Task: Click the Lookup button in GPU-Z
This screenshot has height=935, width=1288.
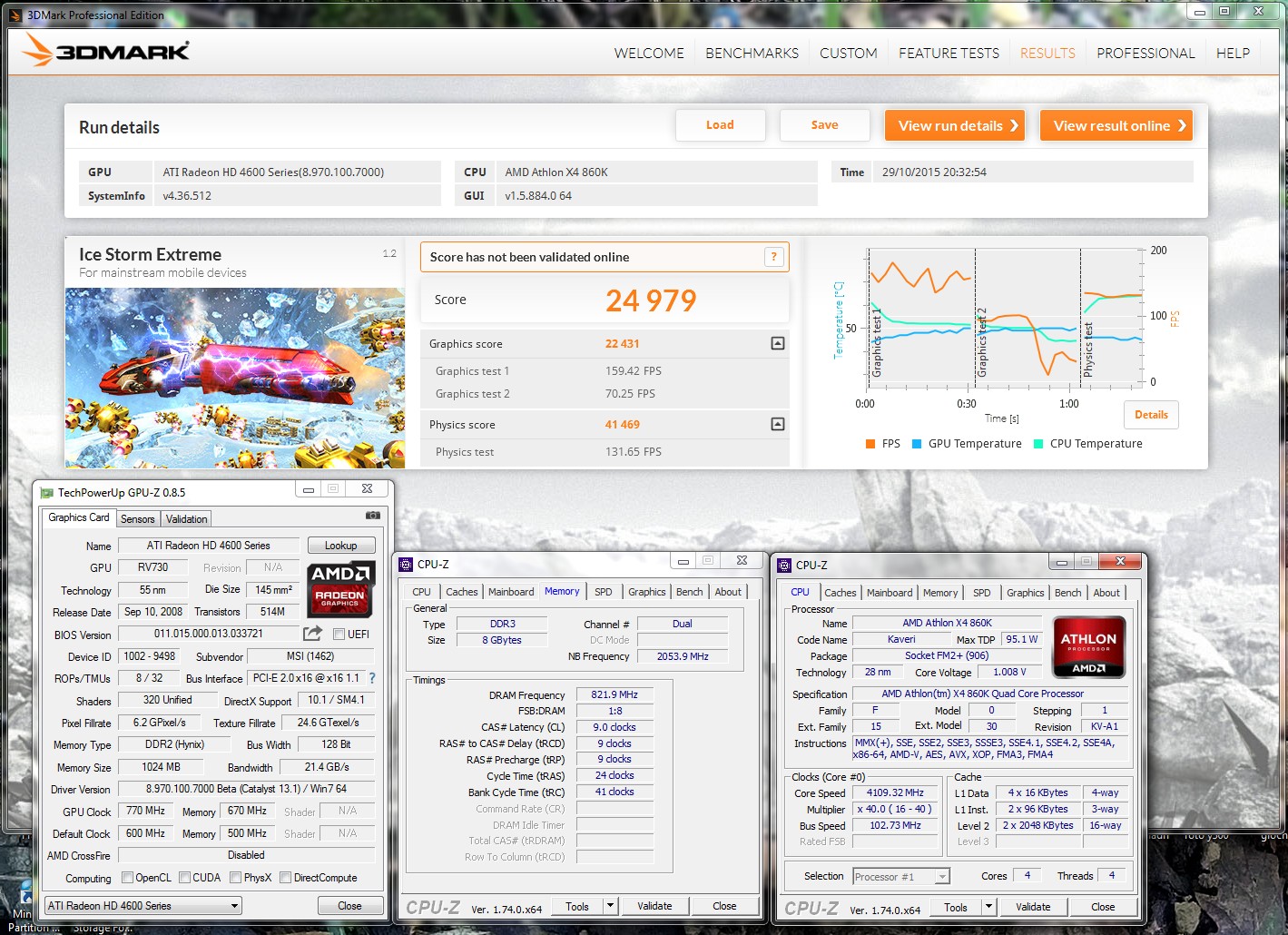Action: [340, 545]
